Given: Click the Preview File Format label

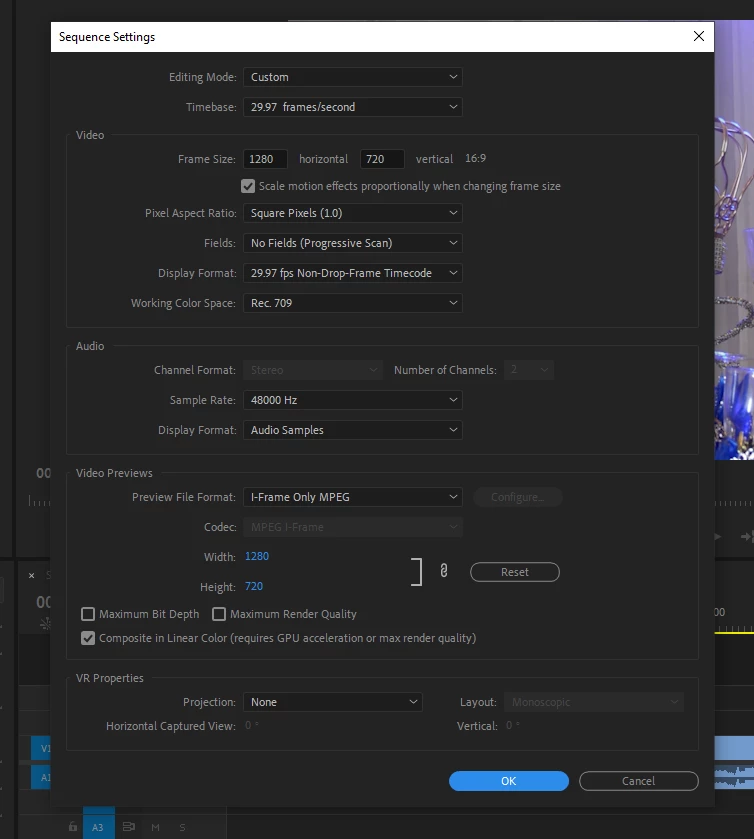Looking at the screenshot, I should (184, 497).
